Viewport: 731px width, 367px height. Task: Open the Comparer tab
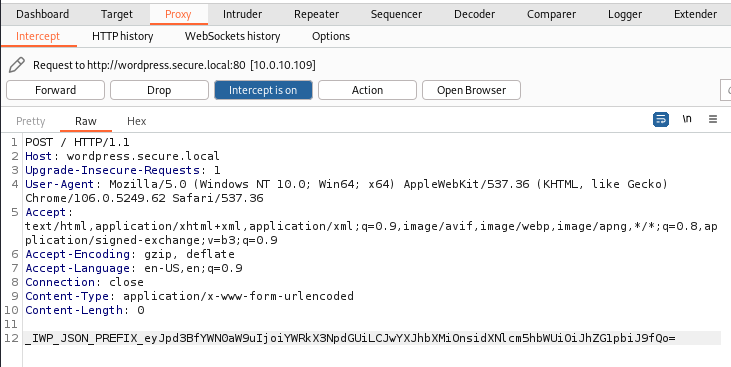(x=552, y=14)
